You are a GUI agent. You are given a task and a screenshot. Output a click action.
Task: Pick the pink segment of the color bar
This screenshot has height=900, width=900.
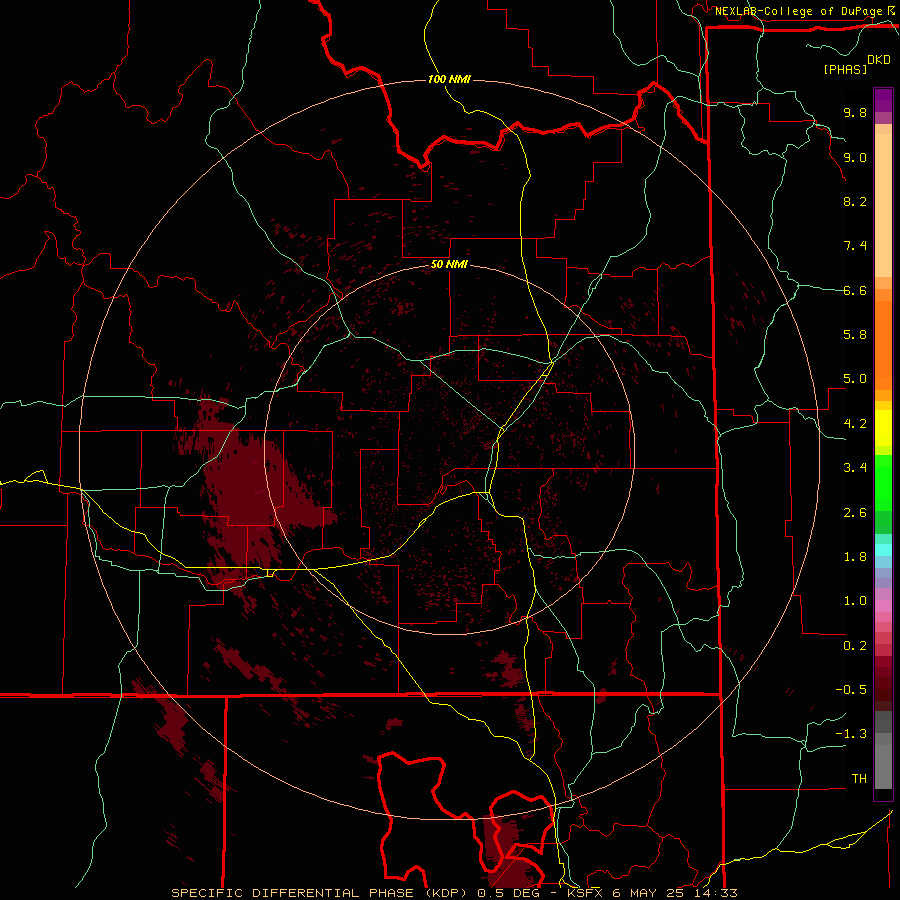[x=883, y=606]
